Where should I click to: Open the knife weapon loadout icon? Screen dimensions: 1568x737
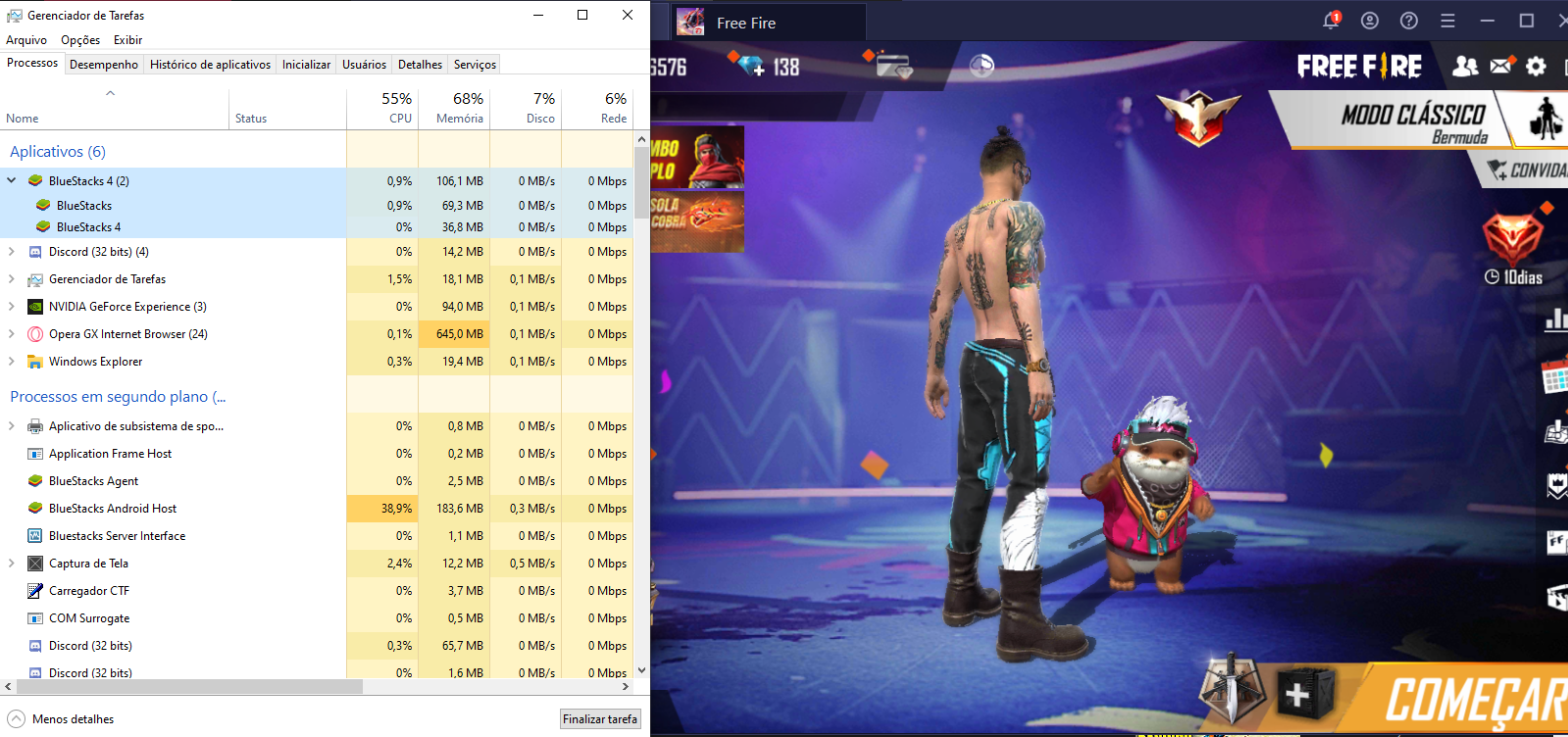[x=1233, y=689]
